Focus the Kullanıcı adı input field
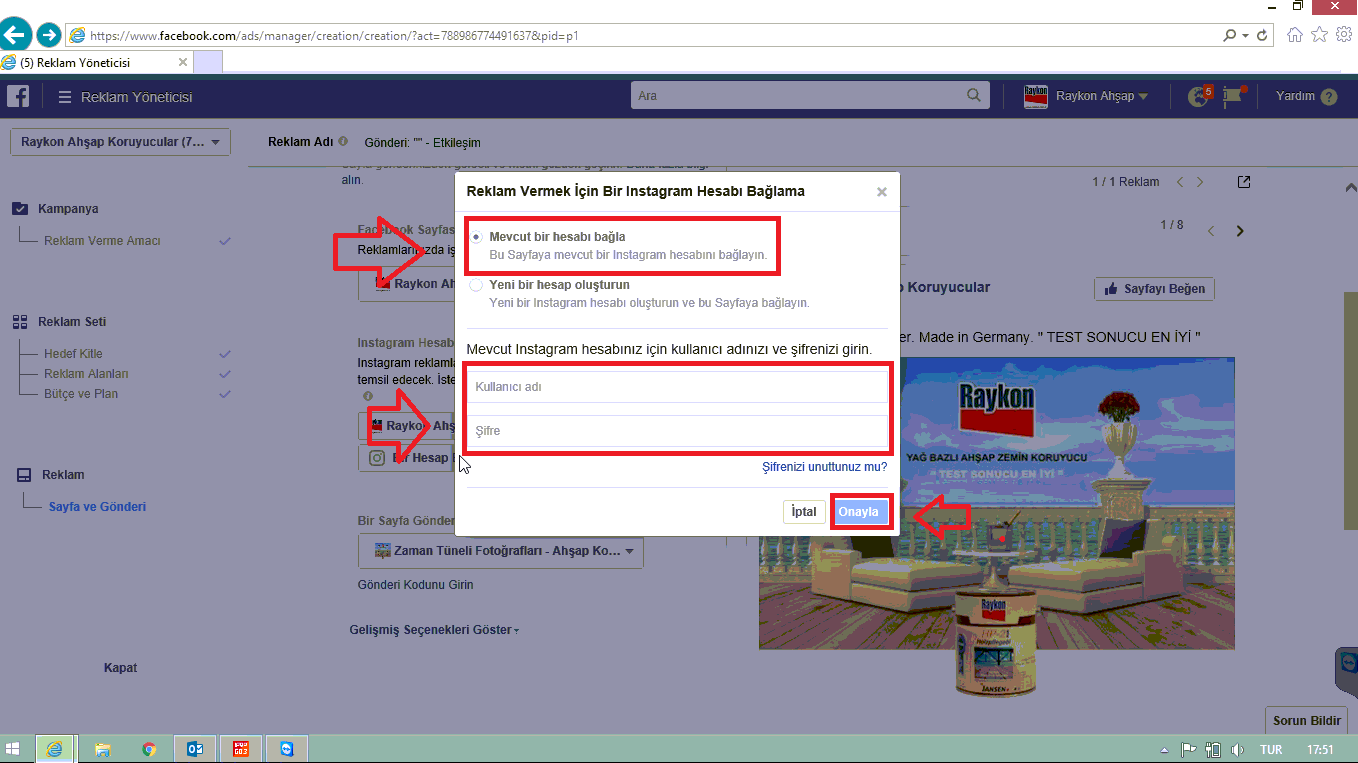The width and height of the screenshot is (1358, 763). coord(677,387)
